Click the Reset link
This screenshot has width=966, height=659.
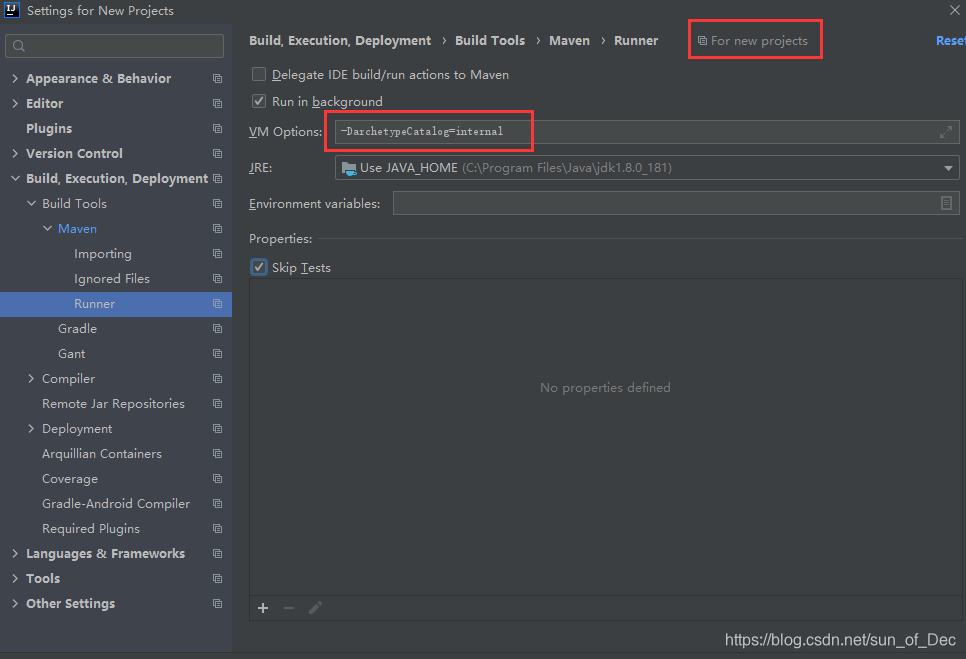pos(951,41)
